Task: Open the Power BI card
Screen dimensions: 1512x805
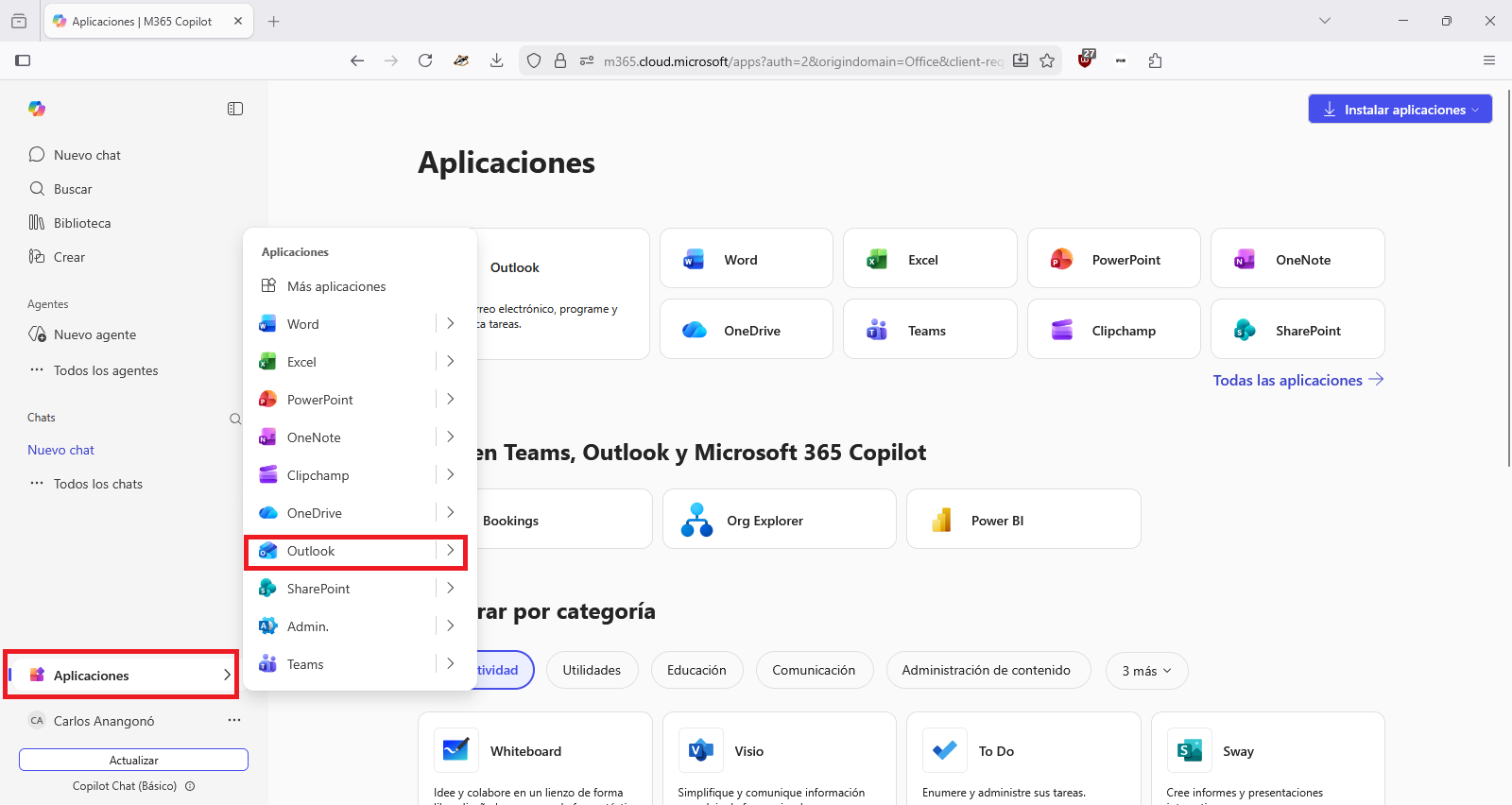Action: click(1023, 519)
